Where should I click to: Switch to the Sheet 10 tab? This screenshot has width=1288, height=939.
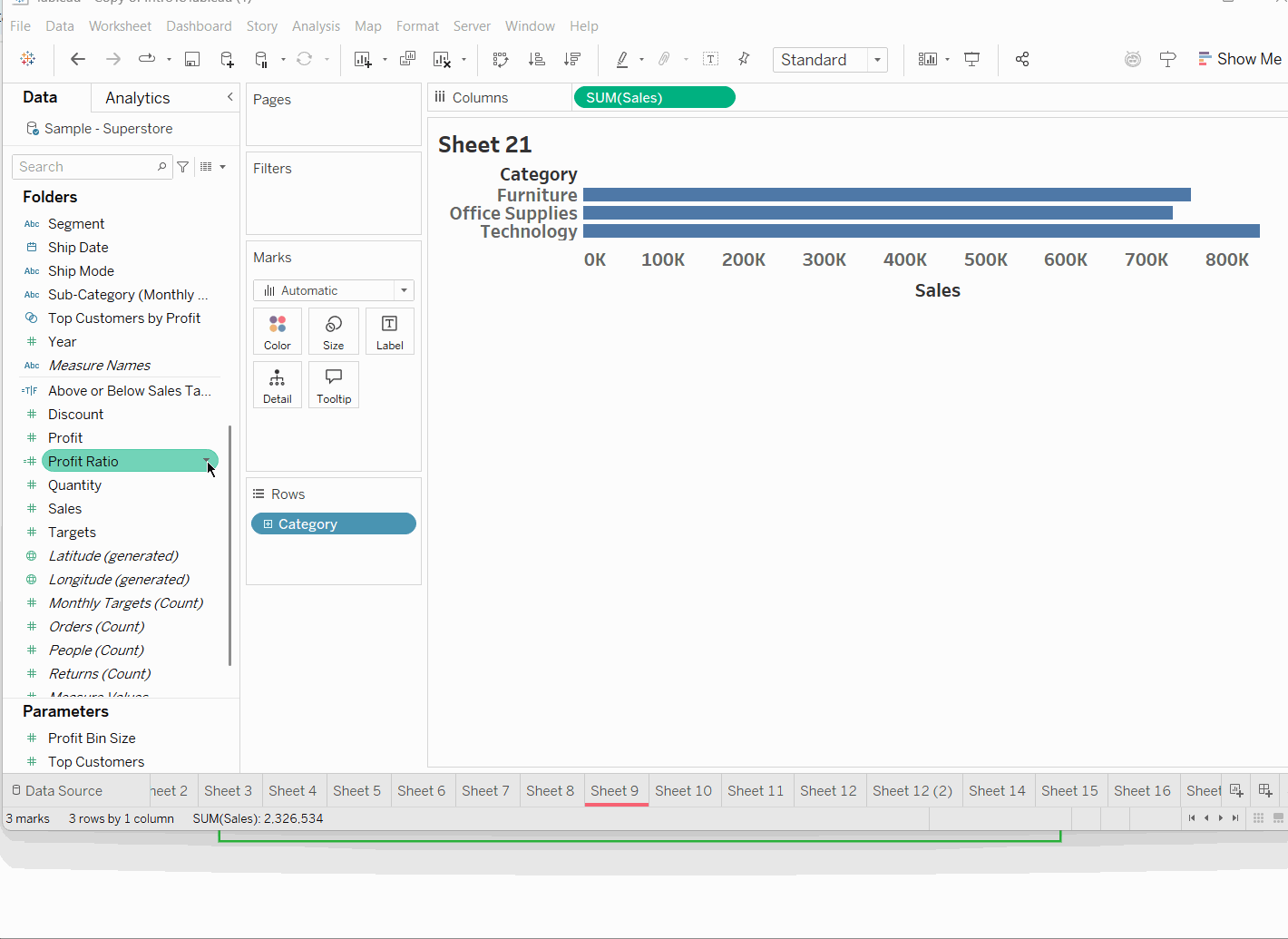[684, 791]
